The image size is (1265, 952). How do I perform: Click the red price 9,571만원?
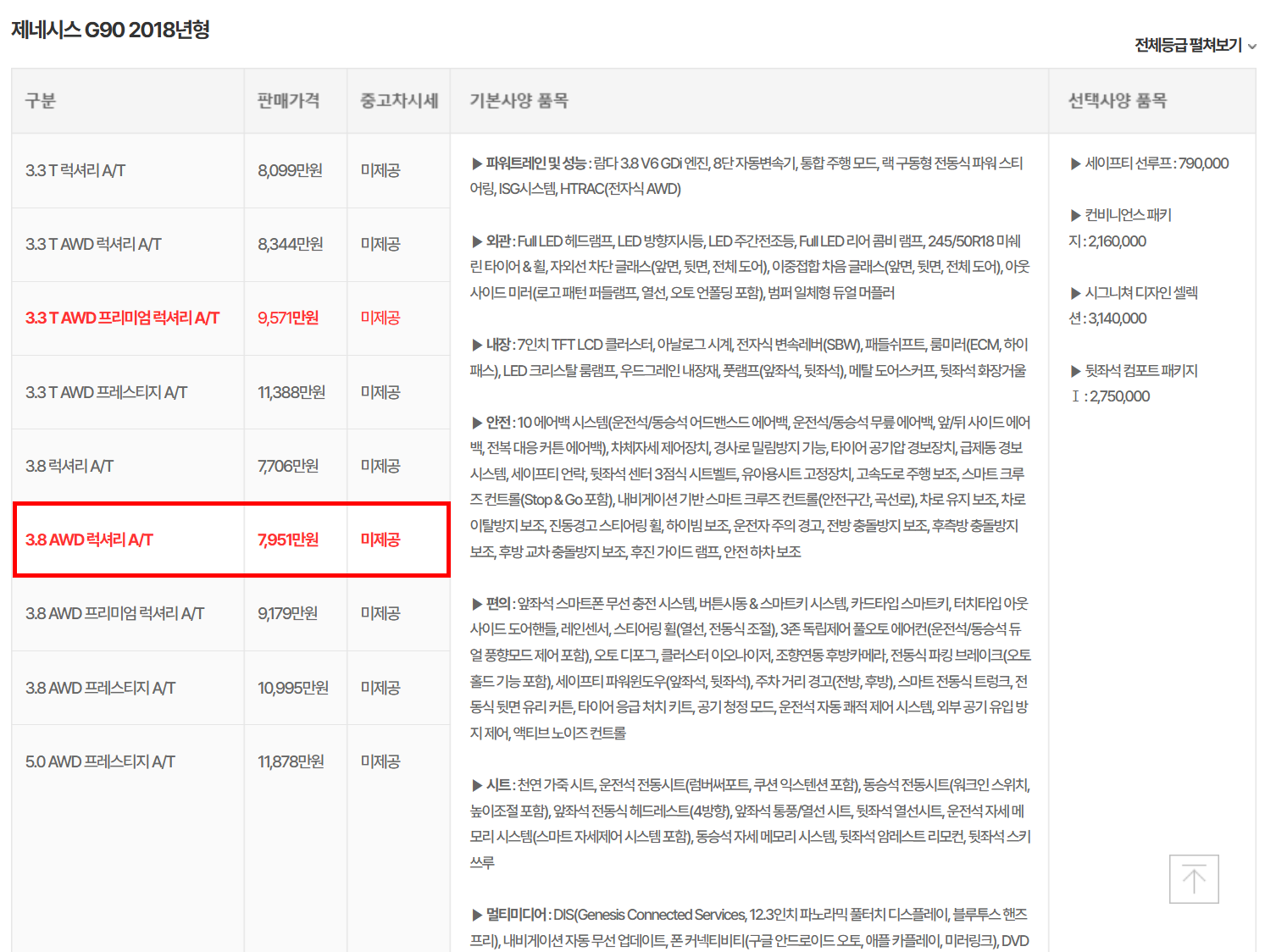[288, 318]
